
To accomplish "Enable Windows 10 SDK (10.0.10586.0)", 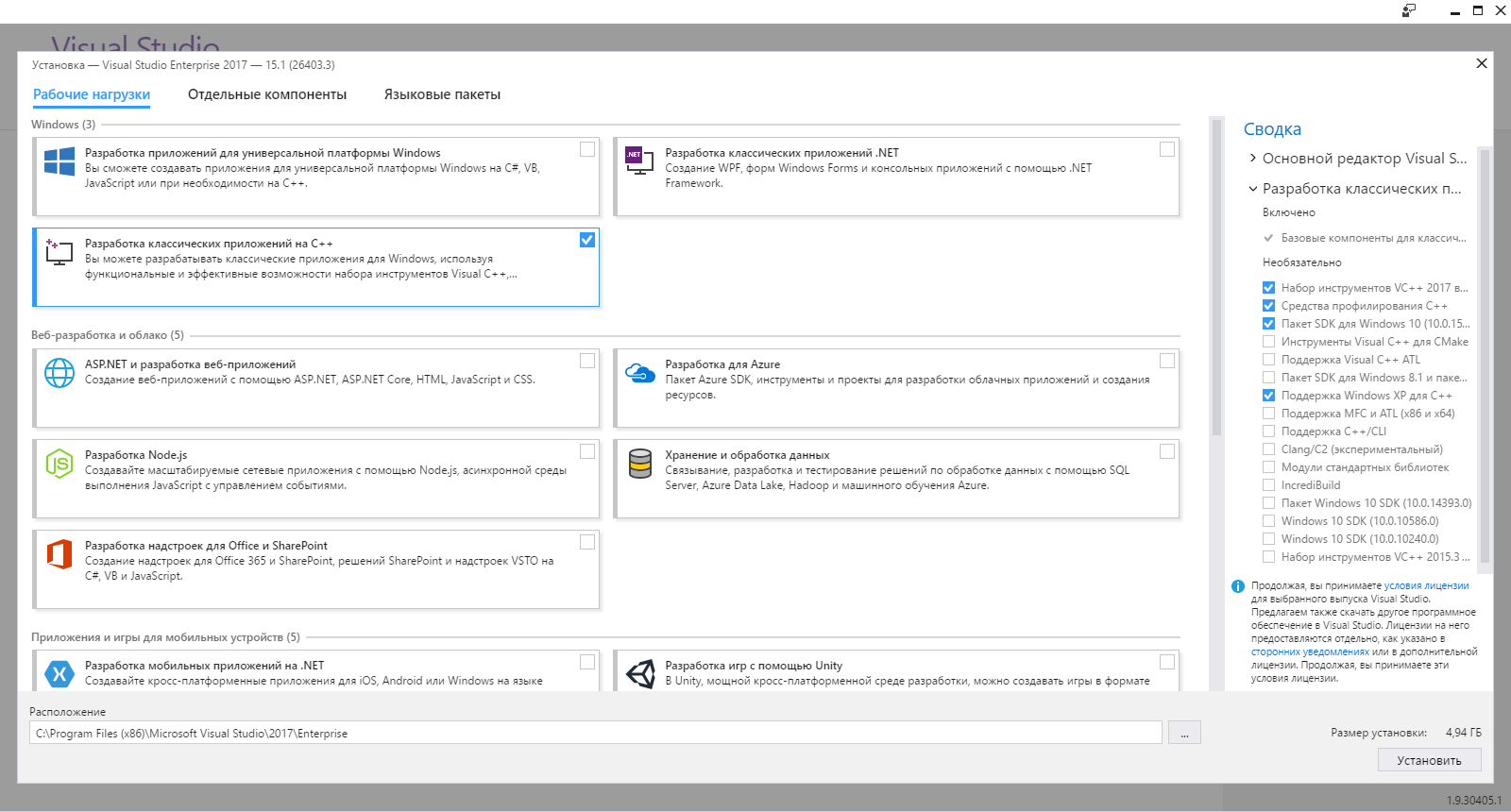I will click(x=1268, y=521).
